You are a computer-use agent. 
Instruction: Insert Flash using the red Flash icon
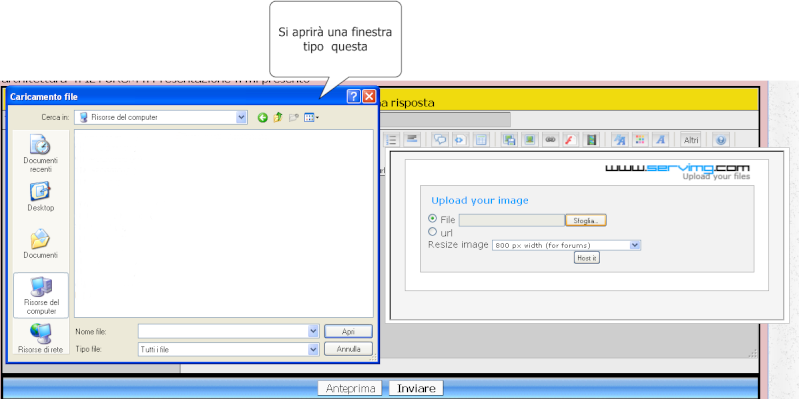pyautogui.click(x=570, y=140)
